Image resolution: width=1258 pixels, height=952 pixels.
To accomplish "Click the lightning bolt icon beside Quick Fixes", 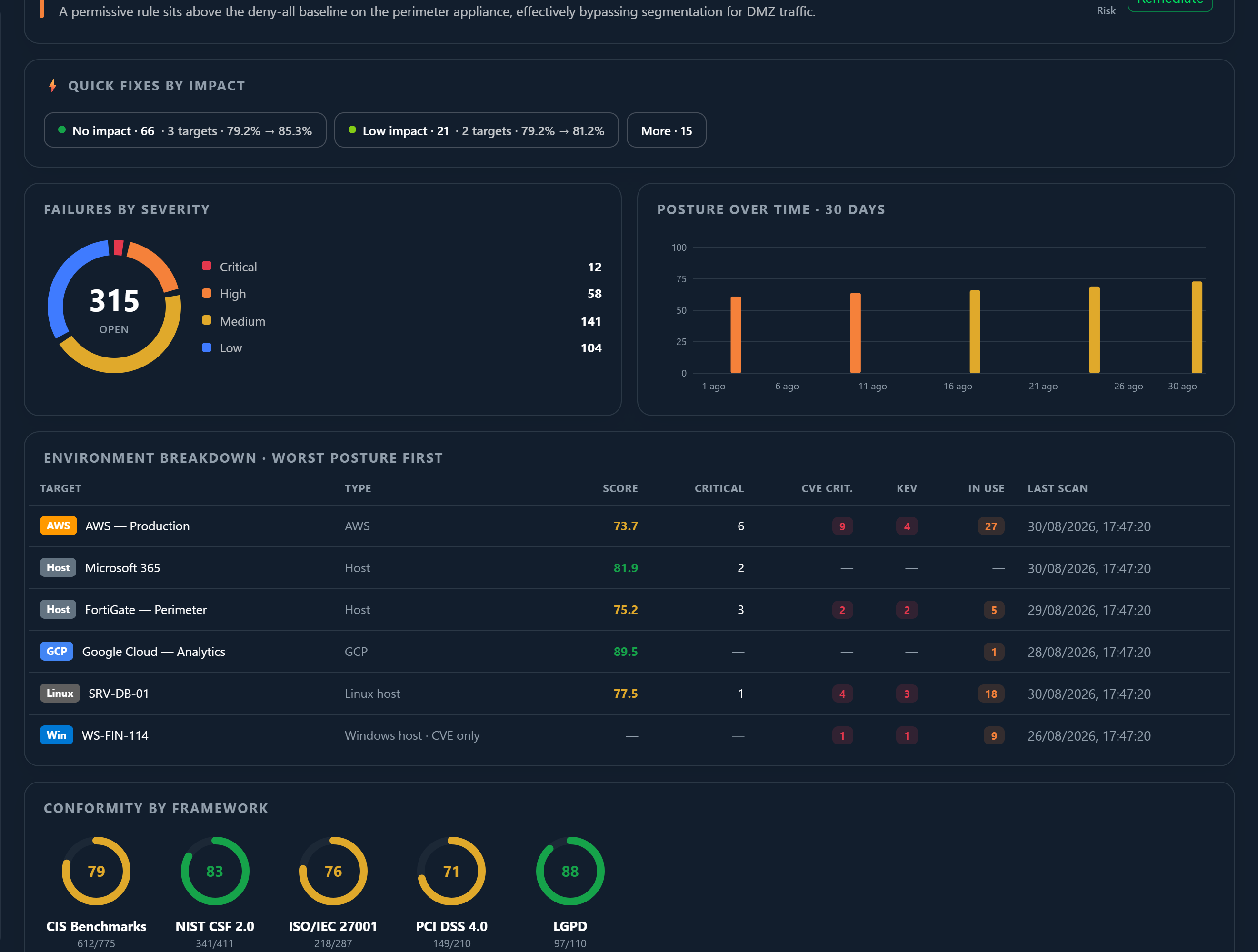I will 53,86.
